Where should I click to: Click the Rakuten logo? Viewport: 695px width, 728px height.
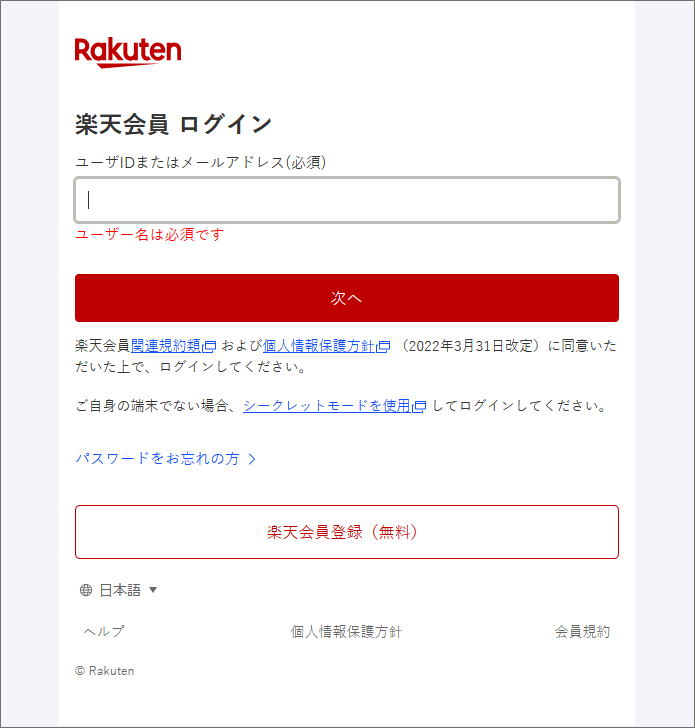[128, 52]
